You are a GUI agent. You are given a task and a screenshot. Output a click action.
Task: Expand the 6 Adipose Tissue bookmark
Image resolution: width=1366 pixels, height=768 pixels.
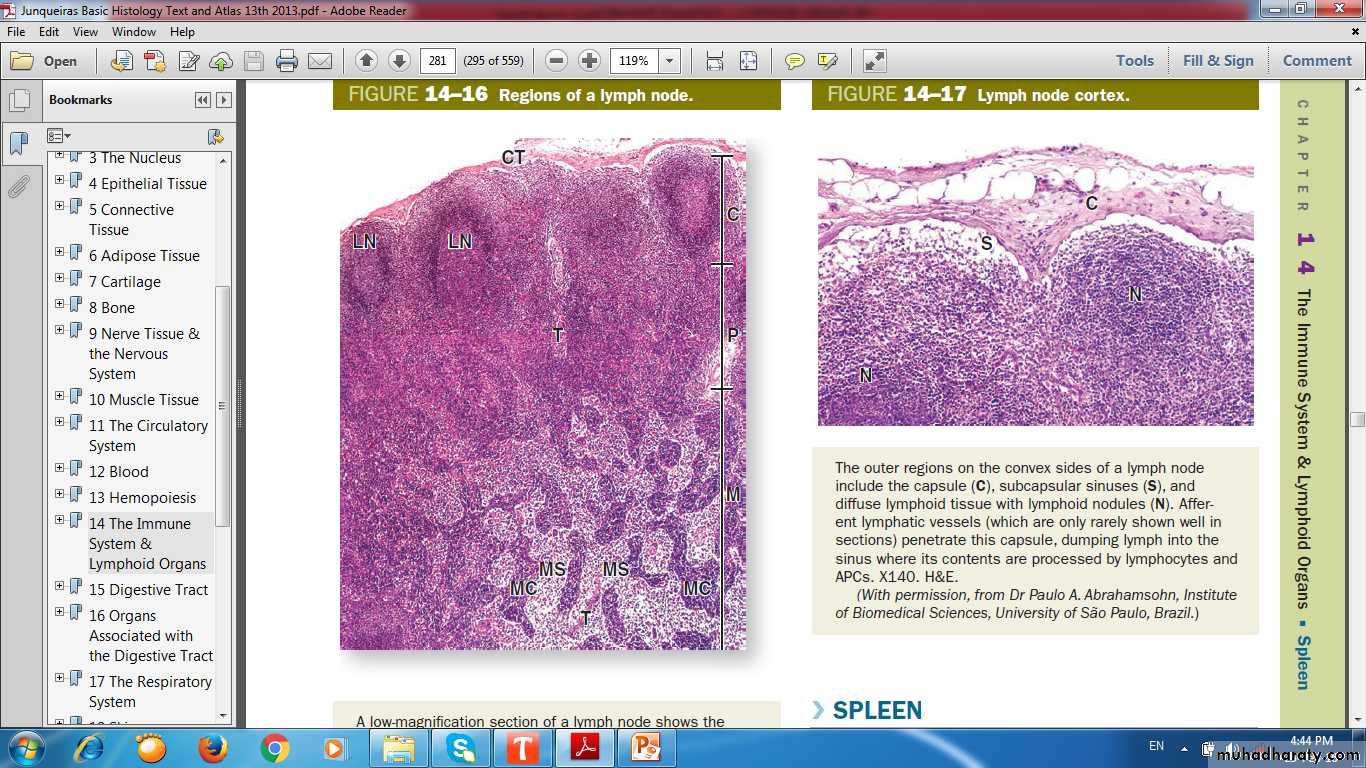[x=59, y=252]
